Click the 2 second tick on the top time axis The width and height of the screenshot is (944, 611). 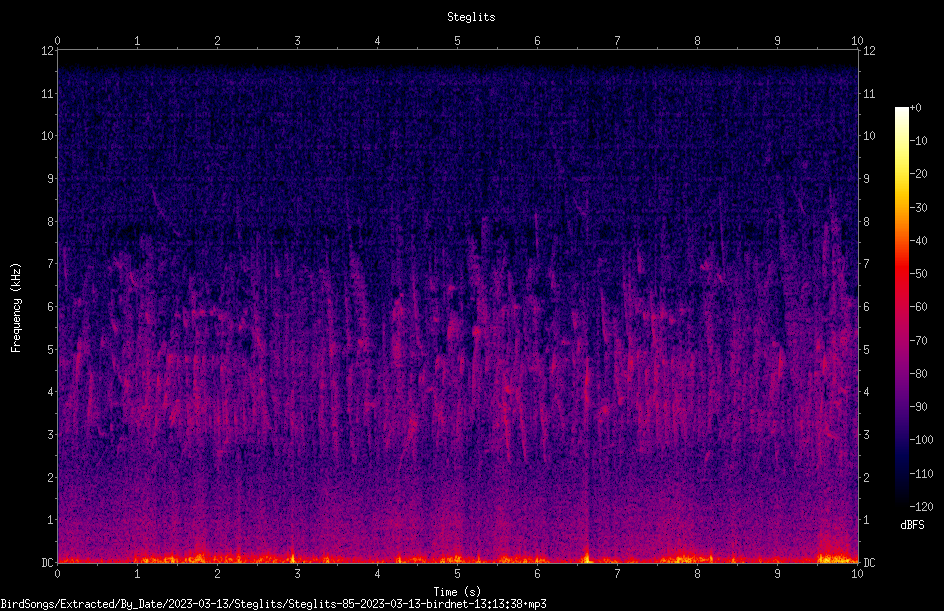click(217, 41)
